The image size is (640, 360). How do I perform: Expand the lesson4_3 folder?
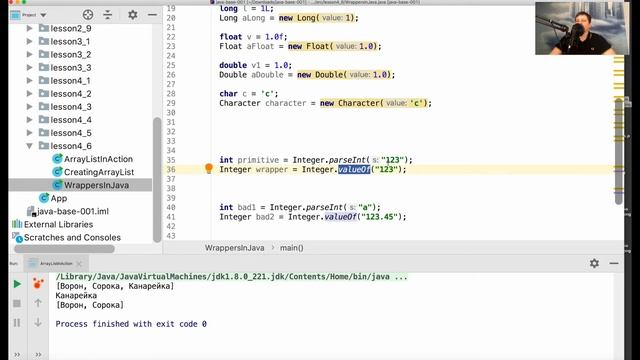29,107
